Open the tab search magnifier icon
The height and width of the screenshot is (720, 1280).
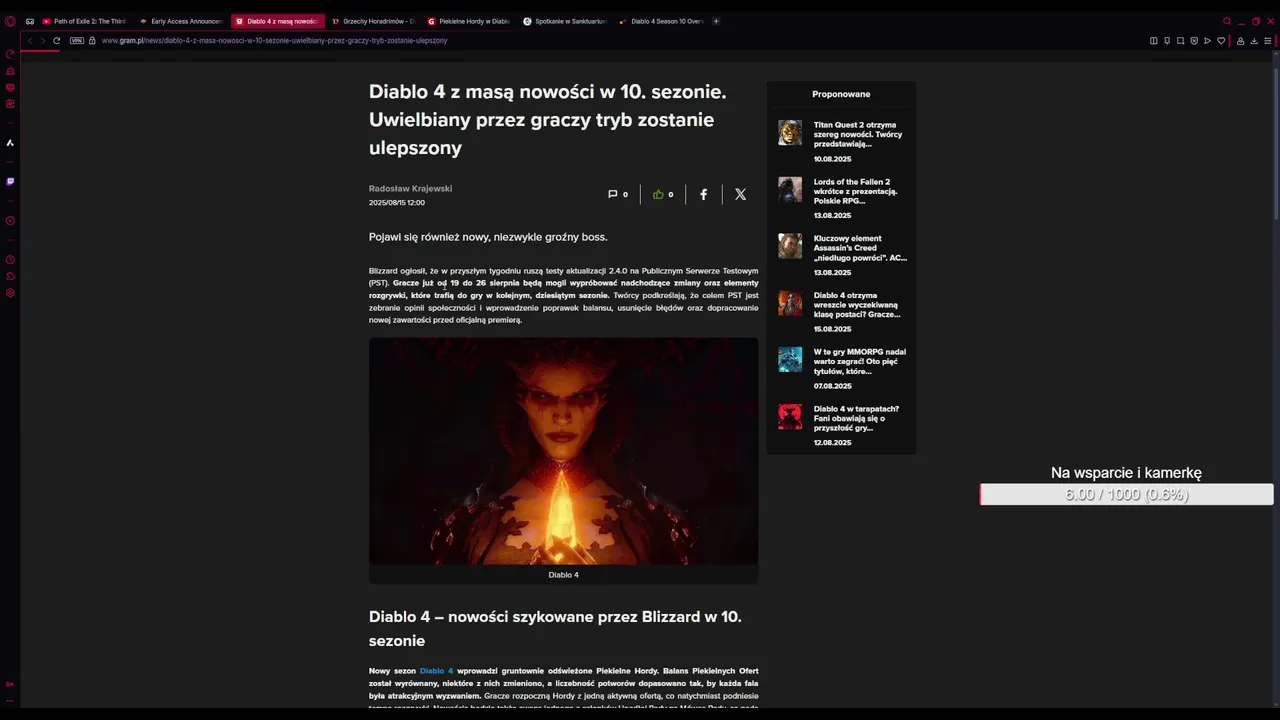pos(1227,21)
